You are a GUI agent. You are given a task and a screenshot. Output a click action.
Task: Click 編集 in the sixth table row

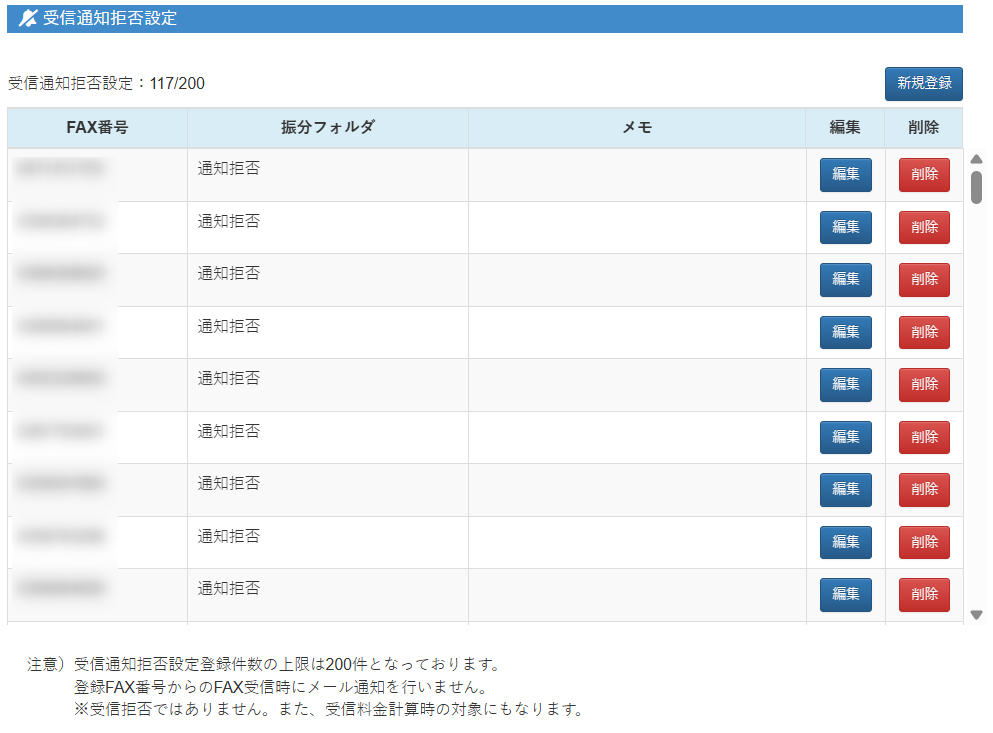(845, 437)
